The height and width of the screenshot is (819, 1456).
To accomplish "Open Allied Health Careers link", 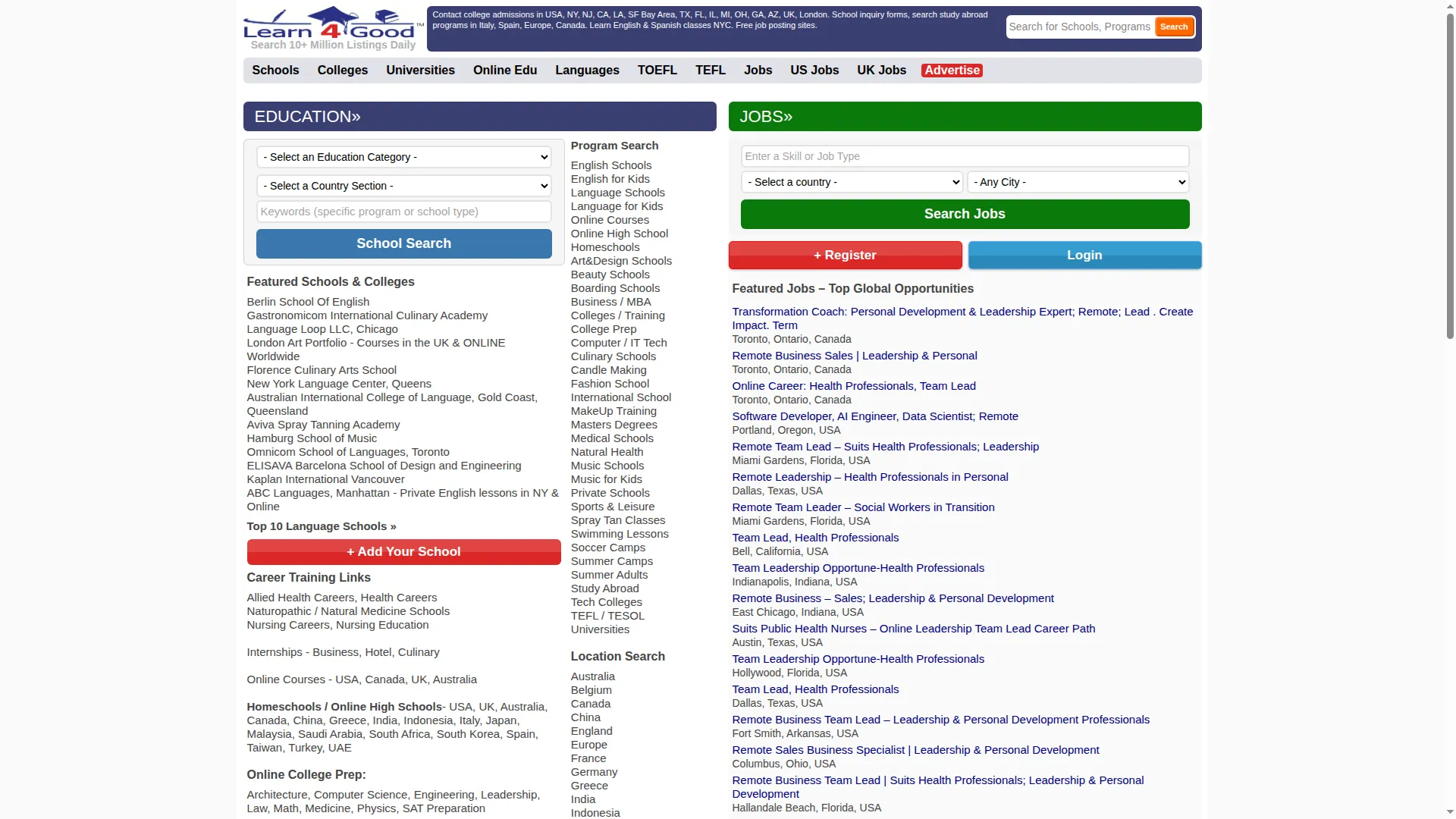I will (341, 598).
